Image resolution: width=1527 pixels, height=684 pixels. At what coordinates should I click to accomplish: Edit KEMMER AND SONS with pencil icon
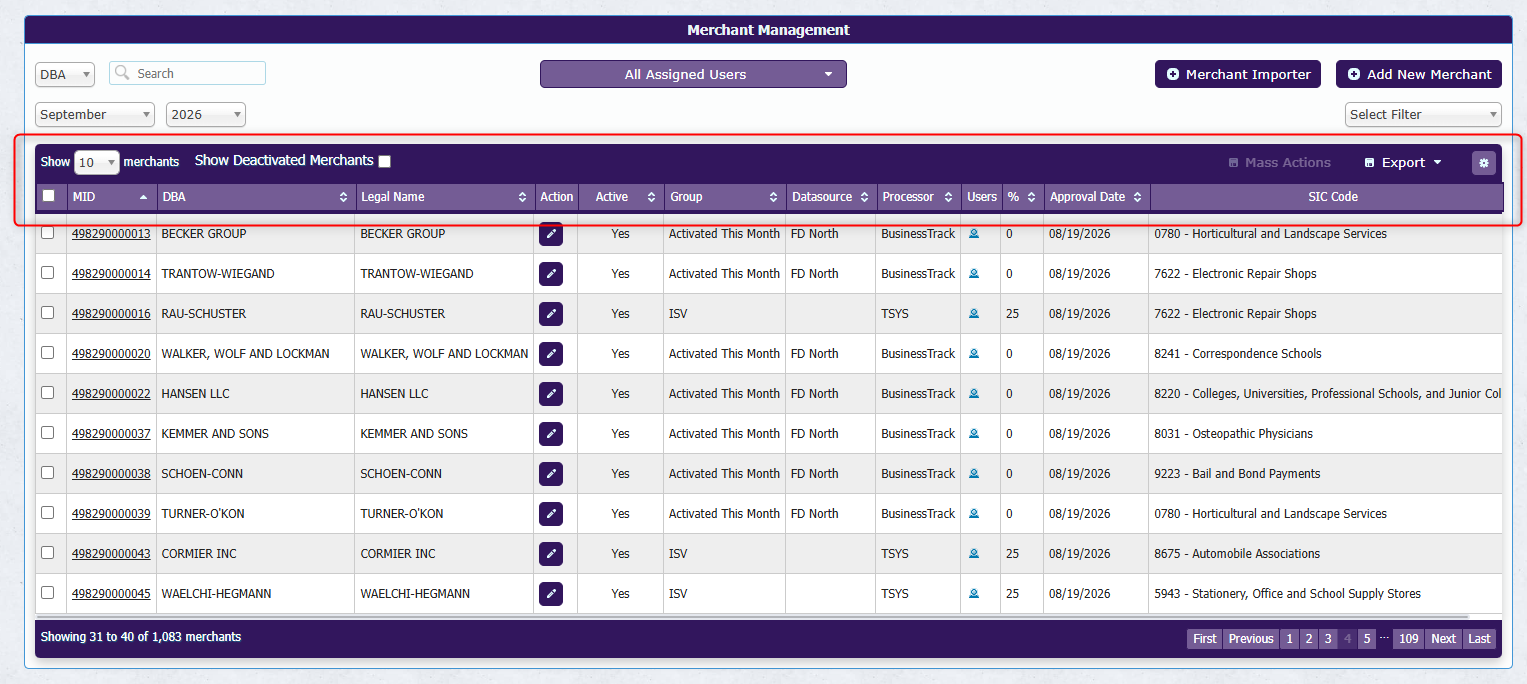pos(551,434)
